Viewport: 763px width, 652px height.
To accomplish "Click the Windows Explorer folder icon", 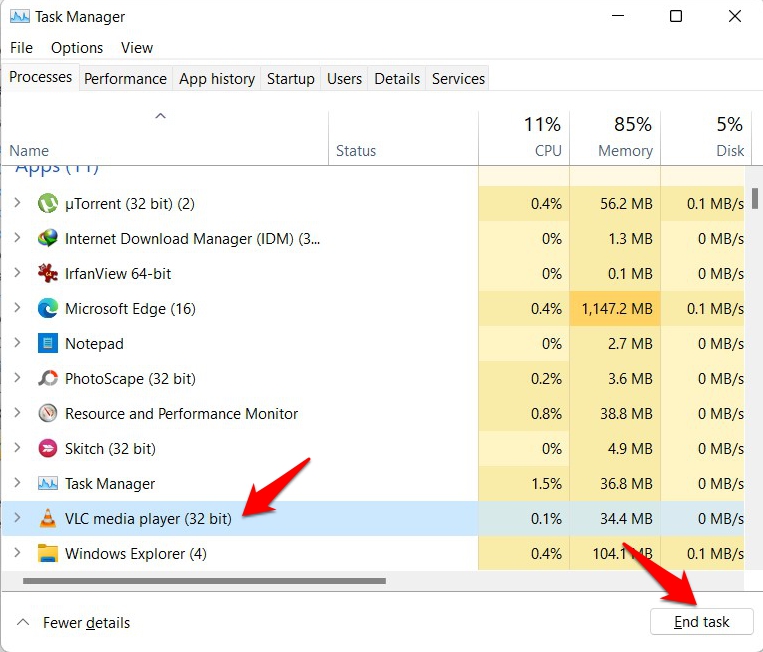I will [x=47, y=554].
